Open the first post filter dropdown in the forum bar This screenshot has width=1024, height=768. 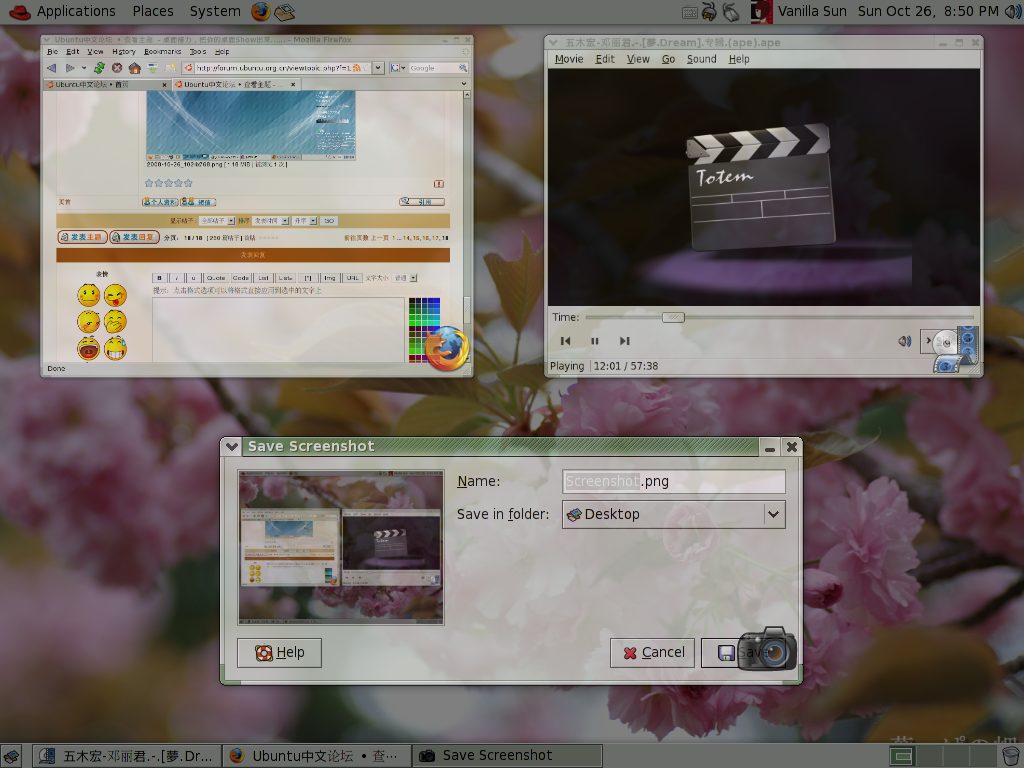[217, 221]
